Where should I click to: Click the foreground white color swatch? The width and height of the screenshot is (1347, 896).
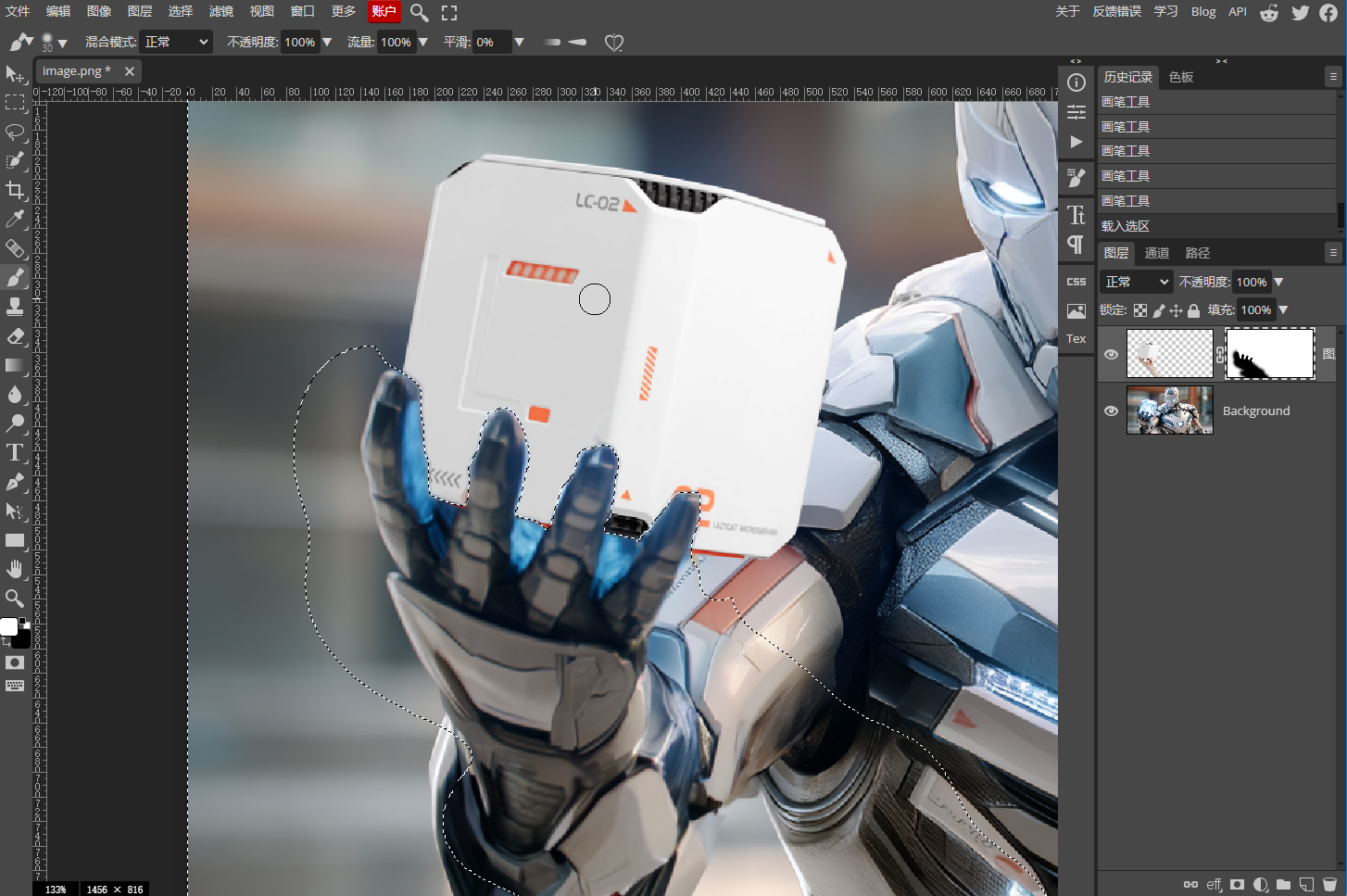coord(8,626)
